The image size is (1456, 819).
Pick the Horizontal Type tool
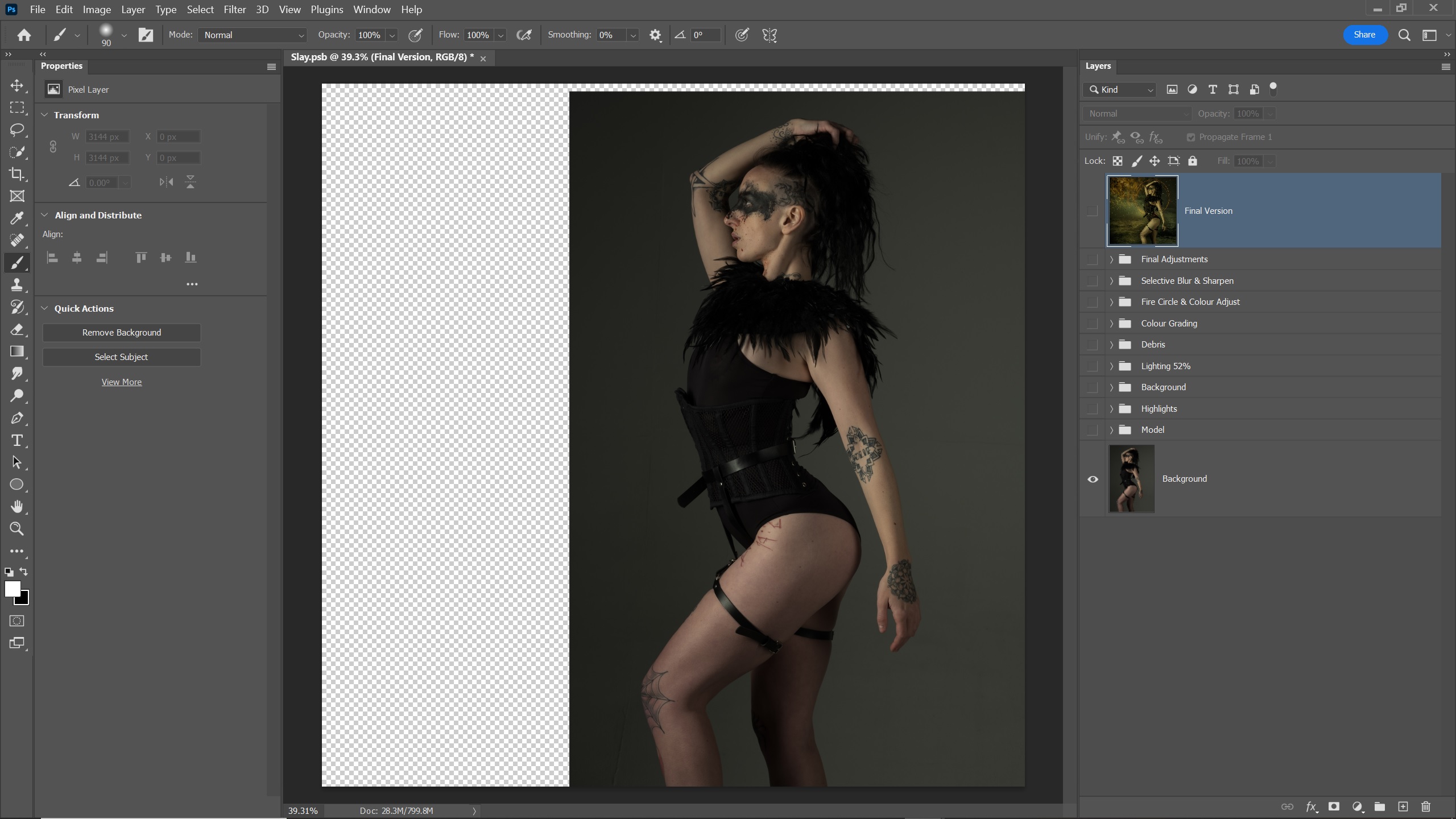[16, 440]
